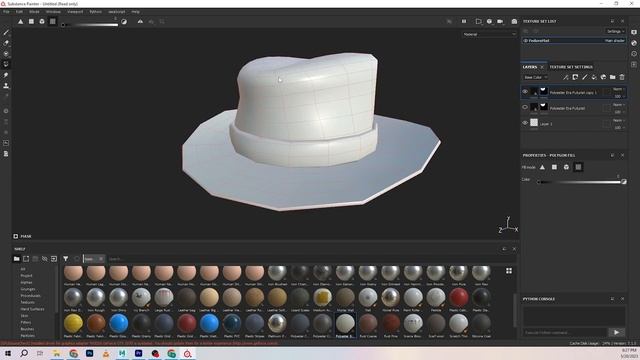This screenshot has height=360, width=640.
Task: Choose triangle fill mode in top toolbar
Action: tap(20, 21)
